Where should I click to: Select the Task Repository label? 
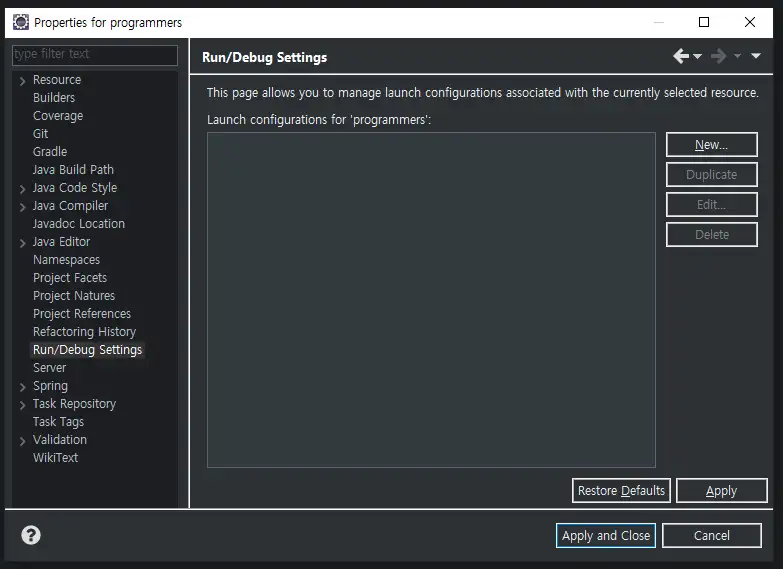point(74,404)
